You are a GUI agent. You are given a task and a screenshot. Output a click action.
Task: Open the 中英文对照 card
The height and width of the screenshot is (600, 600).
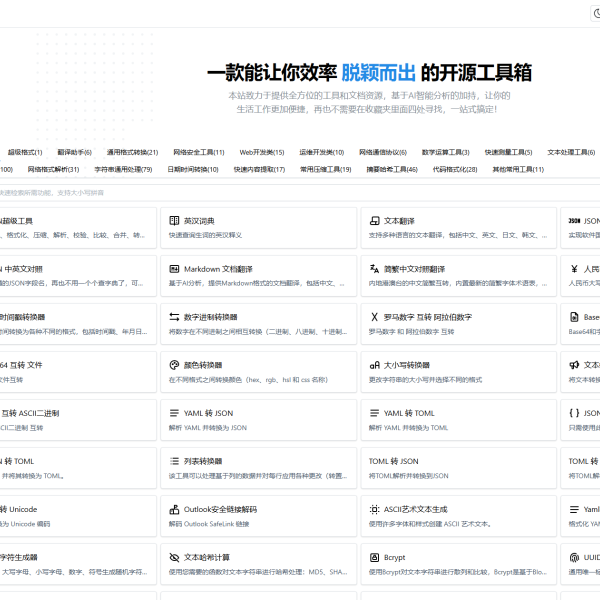tap(78, 276)
